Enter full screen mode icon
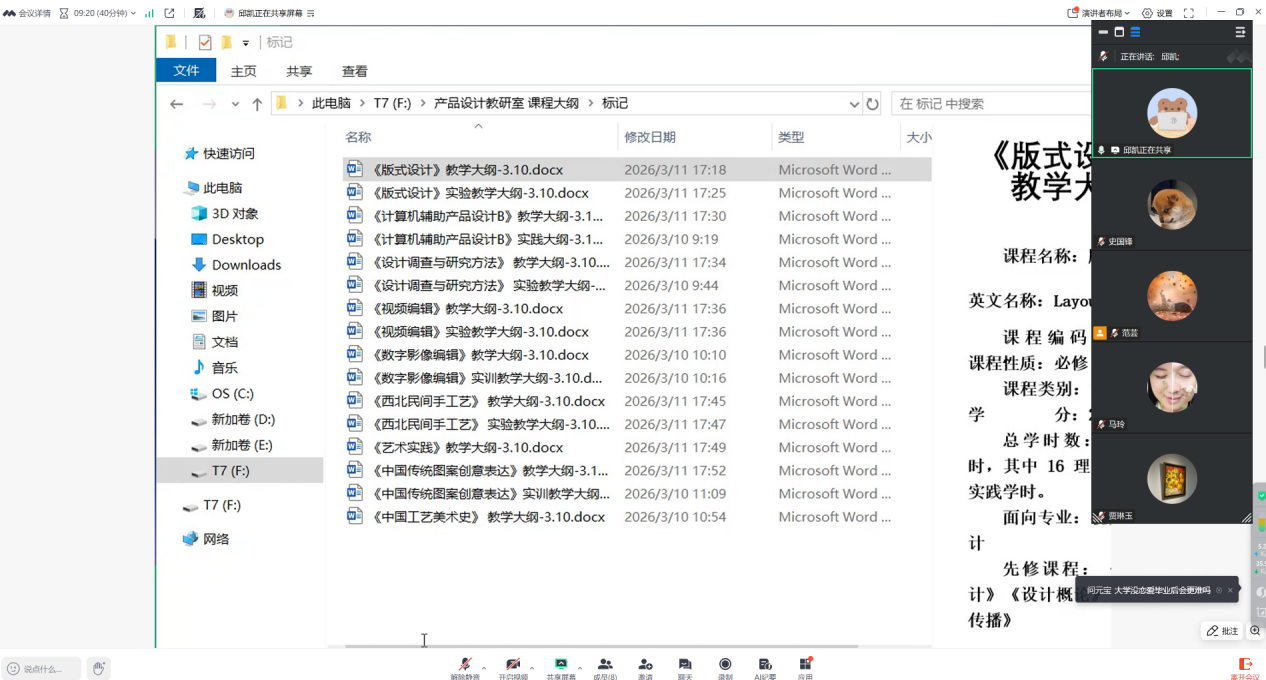Viewport: 1266px width, 680px height. 1189,13
